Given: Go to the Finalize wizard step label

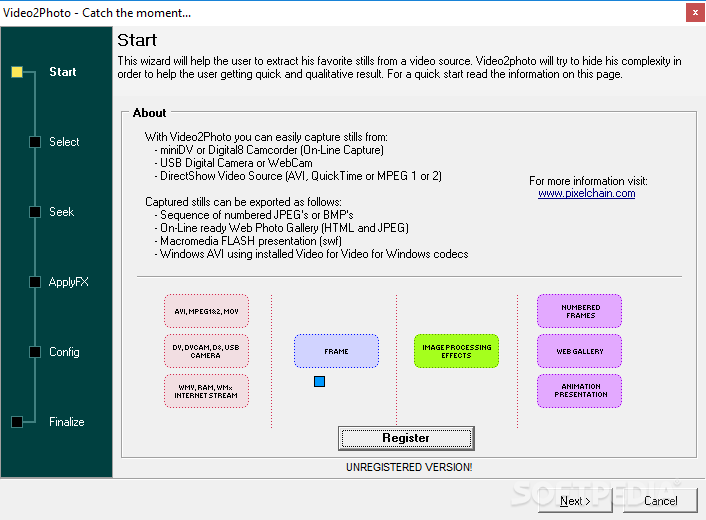Looking at the screenshot, I should [x=67, y=422].
